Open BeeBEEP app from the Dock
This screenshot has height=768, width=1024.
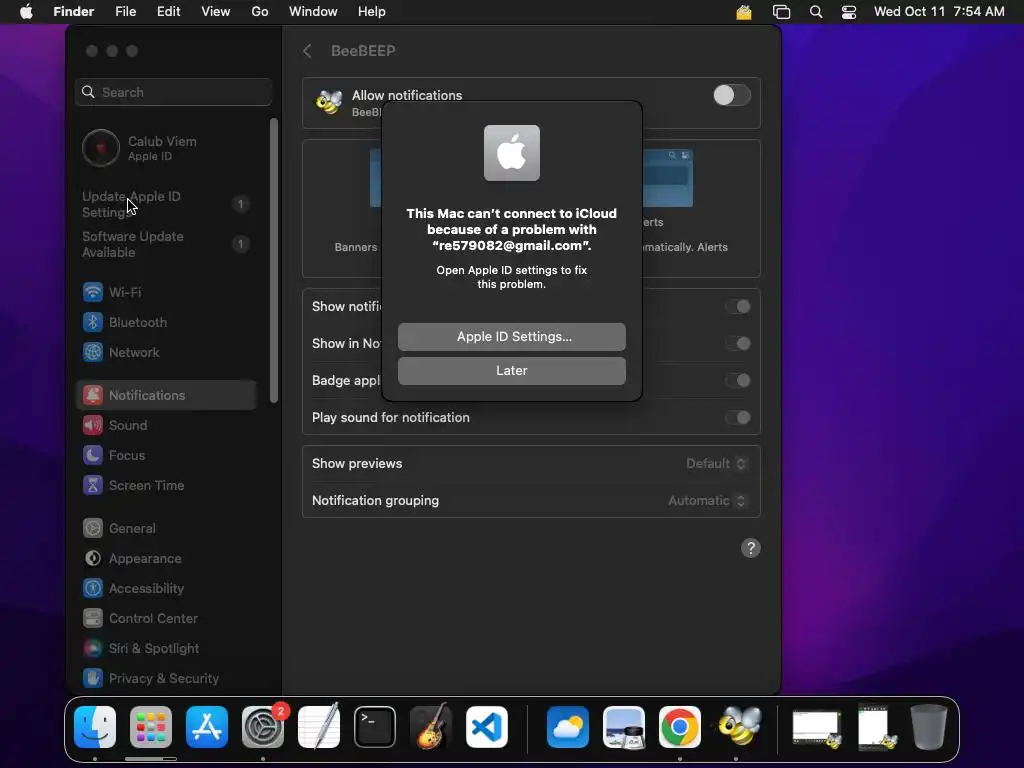739,727
